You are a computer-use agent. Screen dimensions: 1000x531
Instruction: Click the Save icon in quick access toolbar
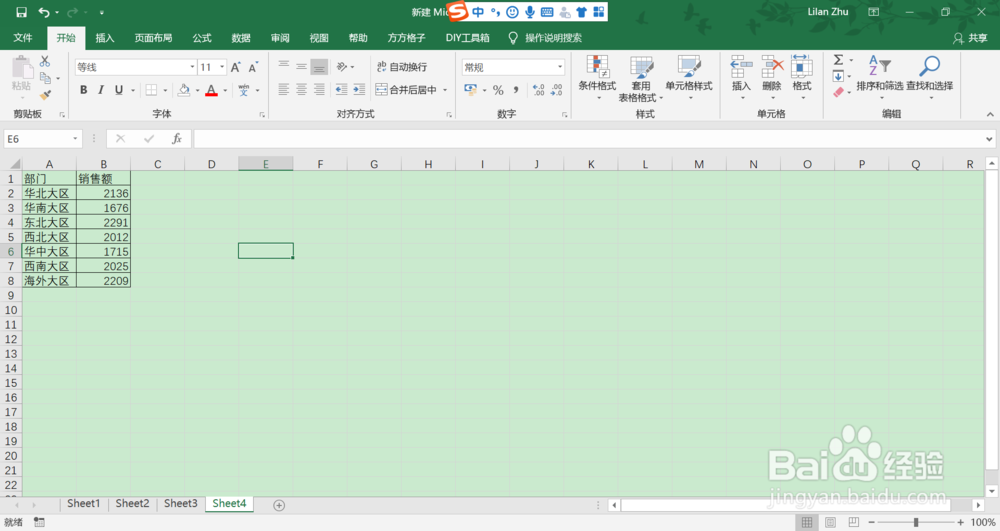tap(21, 12)
